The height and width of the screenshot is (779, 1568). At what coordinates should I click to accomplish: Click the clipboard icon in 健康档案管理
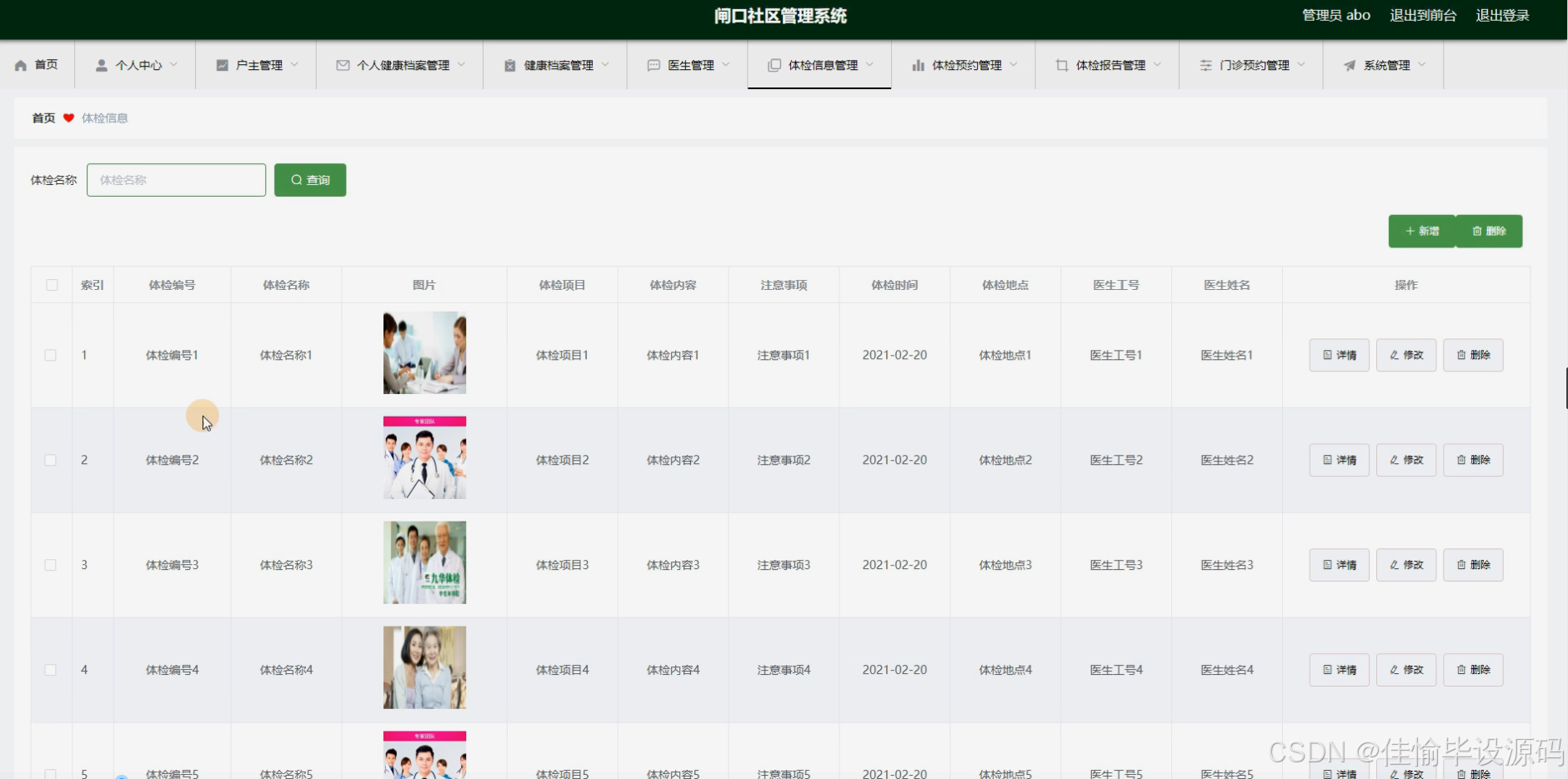(x=510, y=65)
